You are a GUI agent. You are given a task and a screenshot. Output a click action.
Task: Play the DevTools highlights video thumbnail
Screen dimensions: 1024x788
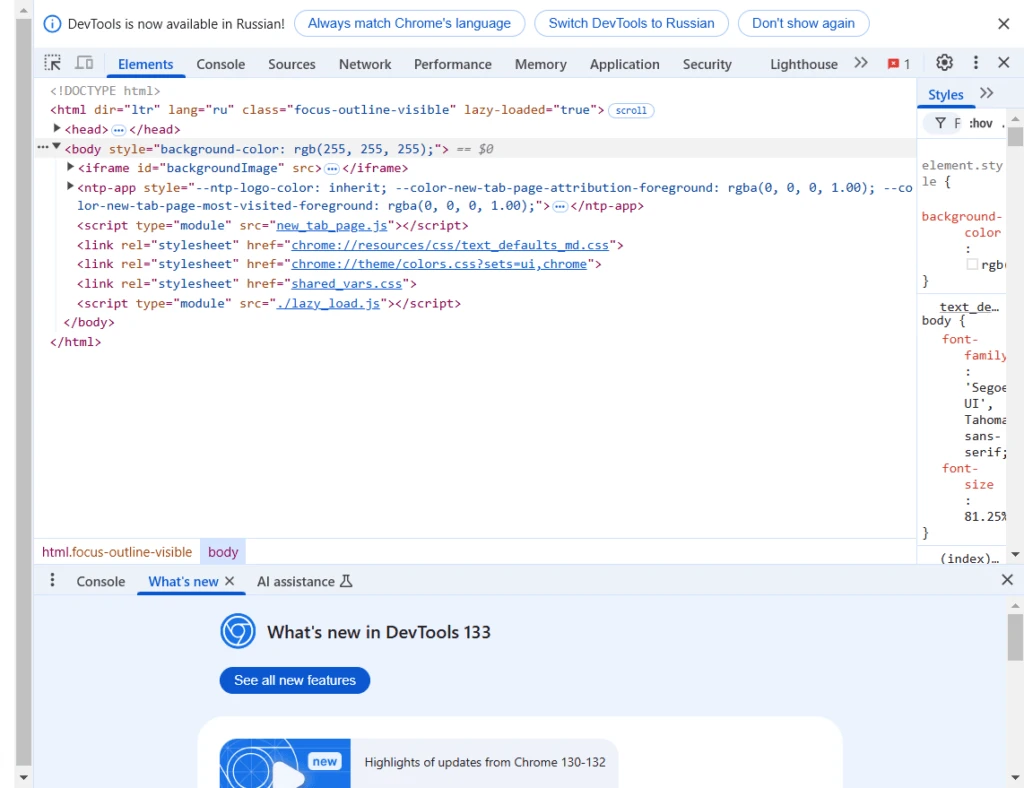[x=285, y=763]
